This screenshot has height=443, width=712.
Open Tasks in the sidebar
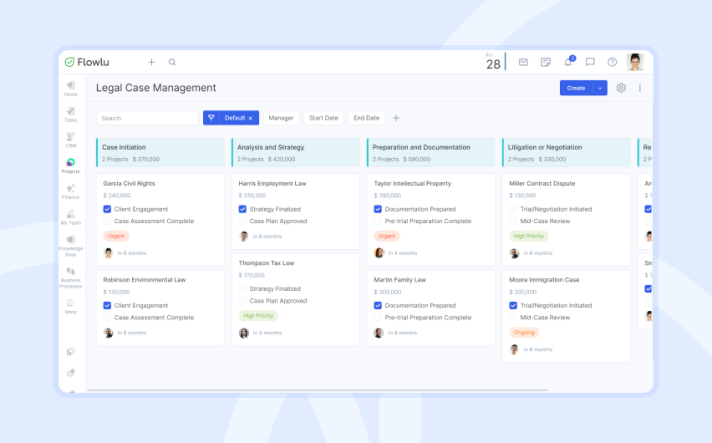click(x=70, y=114)
